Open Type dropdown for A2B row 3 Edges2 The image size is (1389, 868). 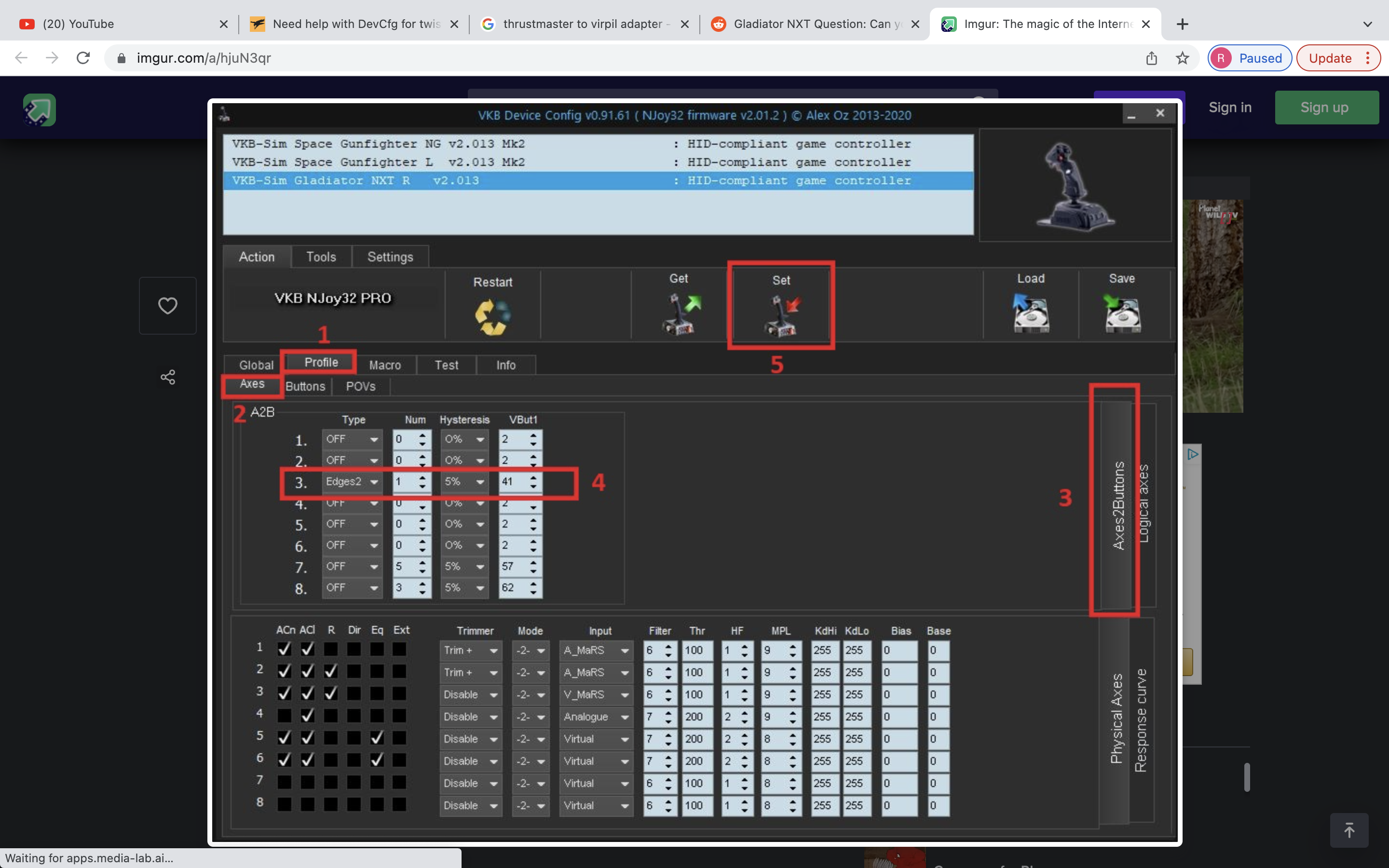tap(352, 482)
